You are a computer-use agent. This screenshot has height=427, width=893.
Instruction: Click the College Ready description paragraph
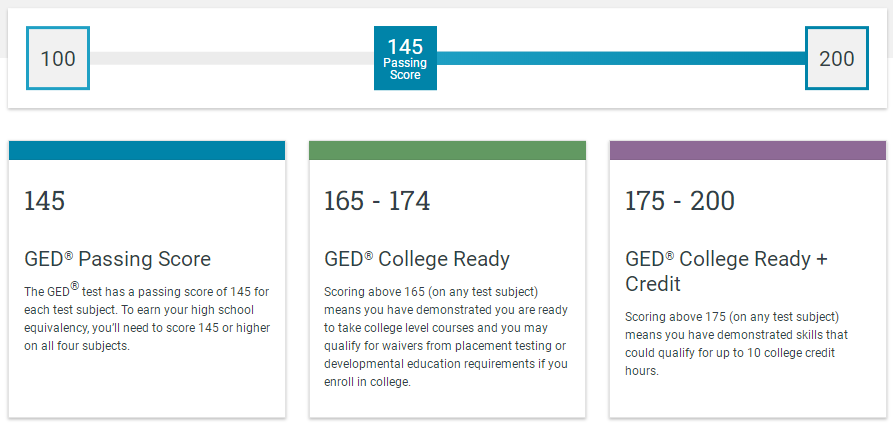(446, 337)
